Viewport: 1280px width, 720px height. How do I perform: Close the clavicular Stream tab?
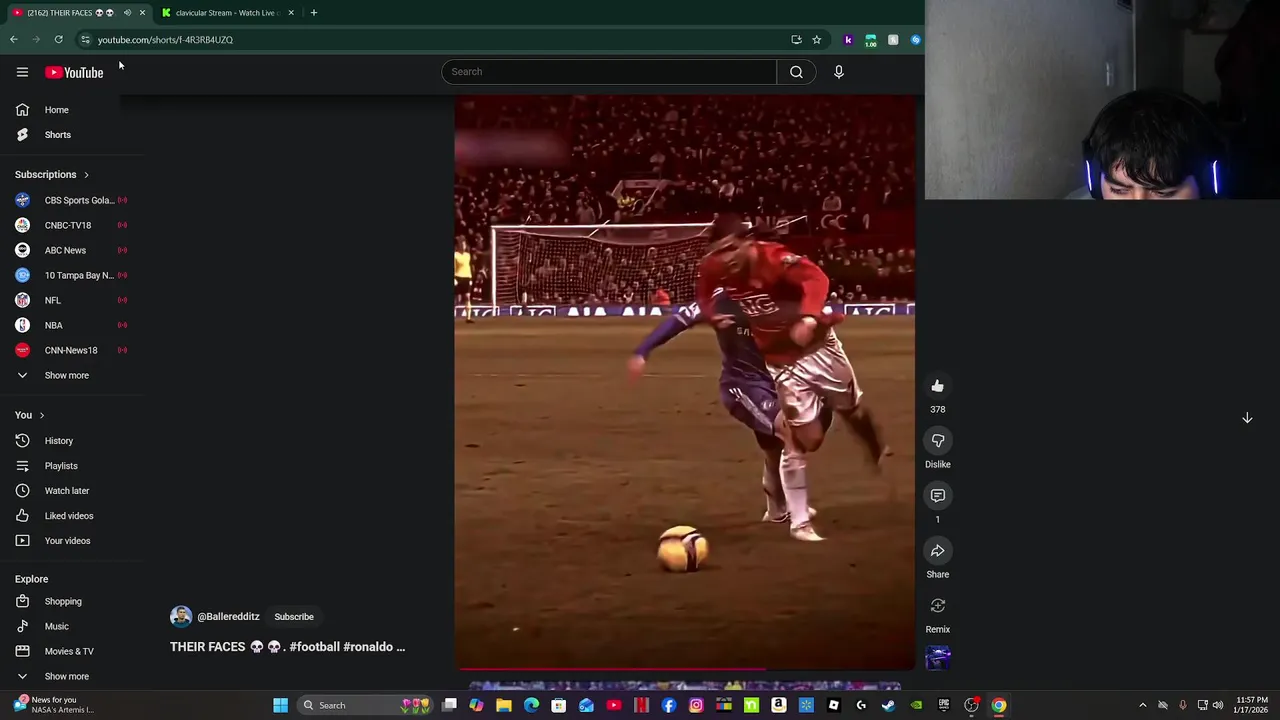tap(291, 13)
